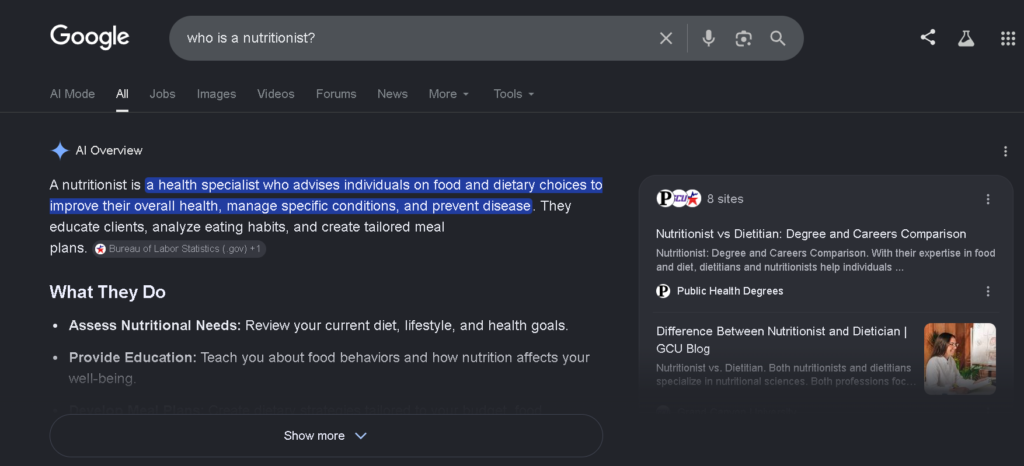
Task: Clear the search query with X
Action: pyautogui.click(x=665, y=39)
